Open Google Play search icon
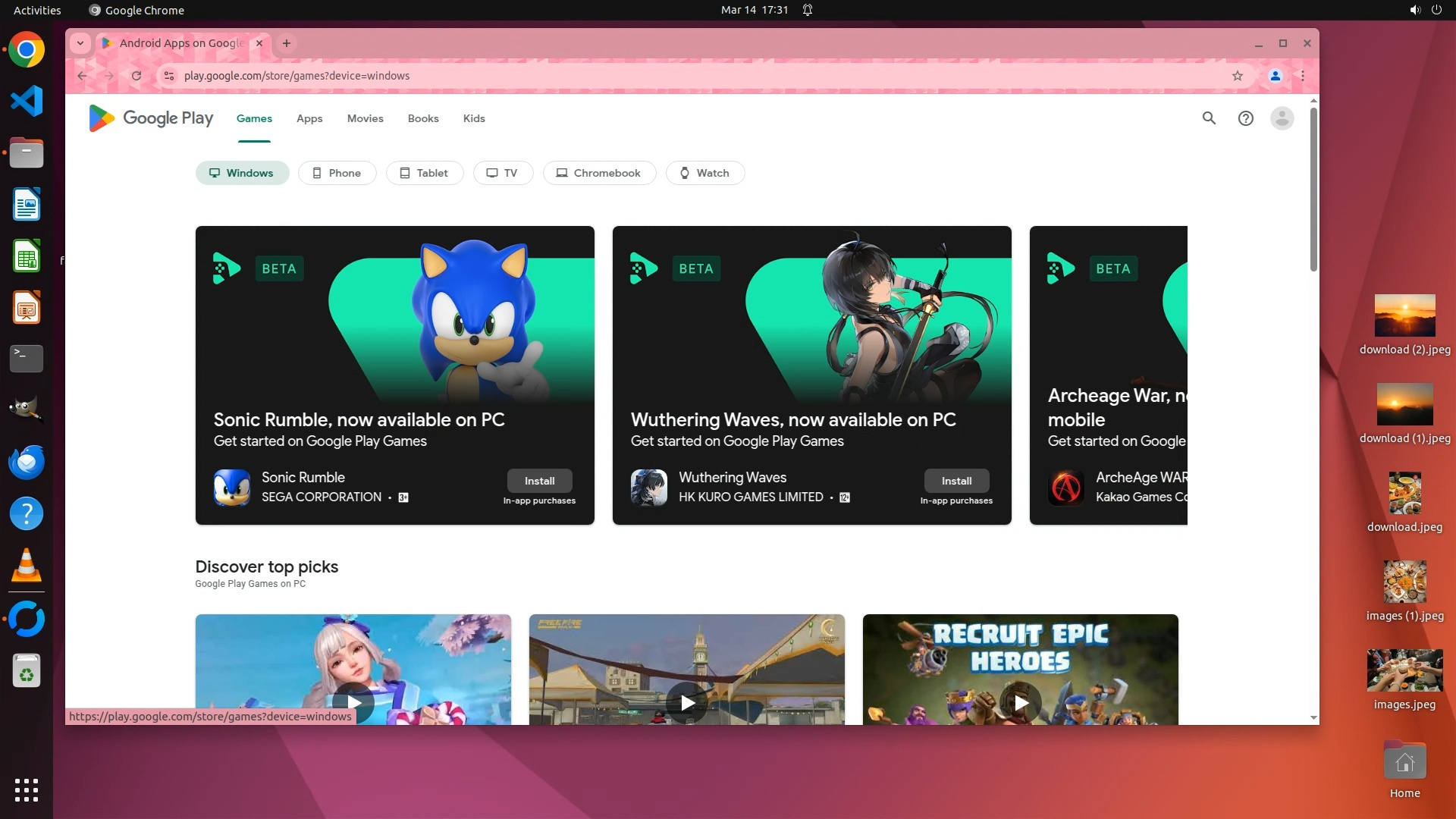Viewport: 1456px width, 819px height. pyautogui.click(x=1209, y=118)
